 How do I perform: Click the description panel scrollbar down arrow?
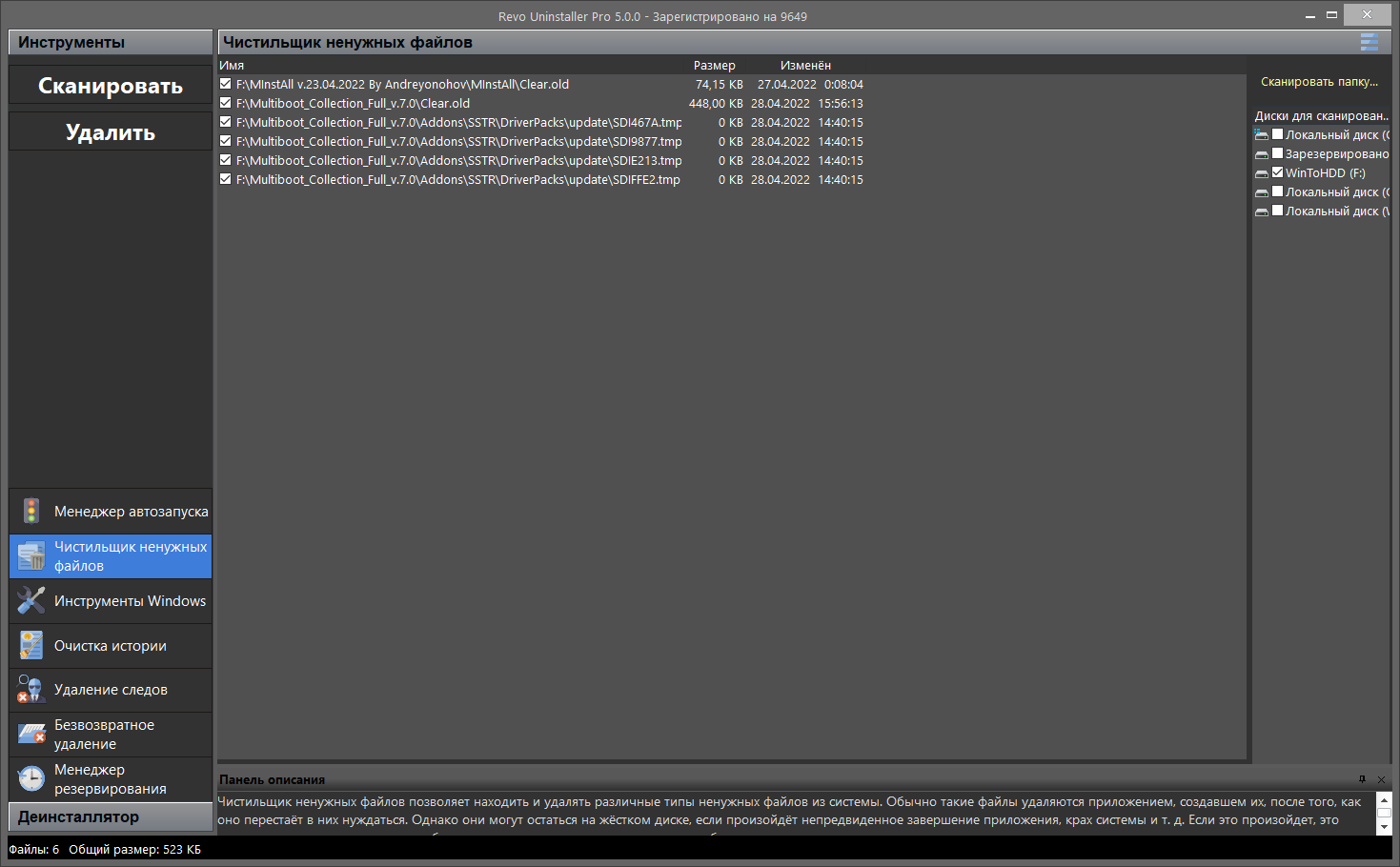coord(1385,827)
